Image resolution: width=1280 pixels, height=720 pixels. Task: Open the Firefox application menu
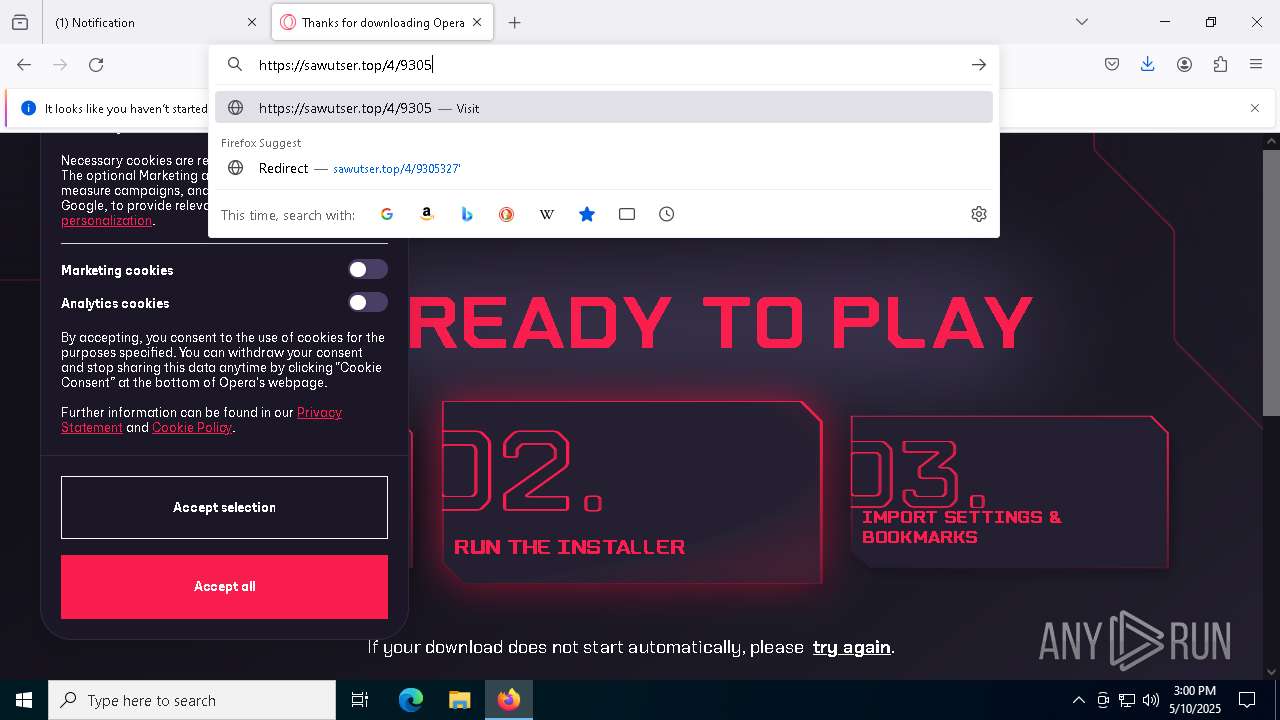tap(1256, 65)
